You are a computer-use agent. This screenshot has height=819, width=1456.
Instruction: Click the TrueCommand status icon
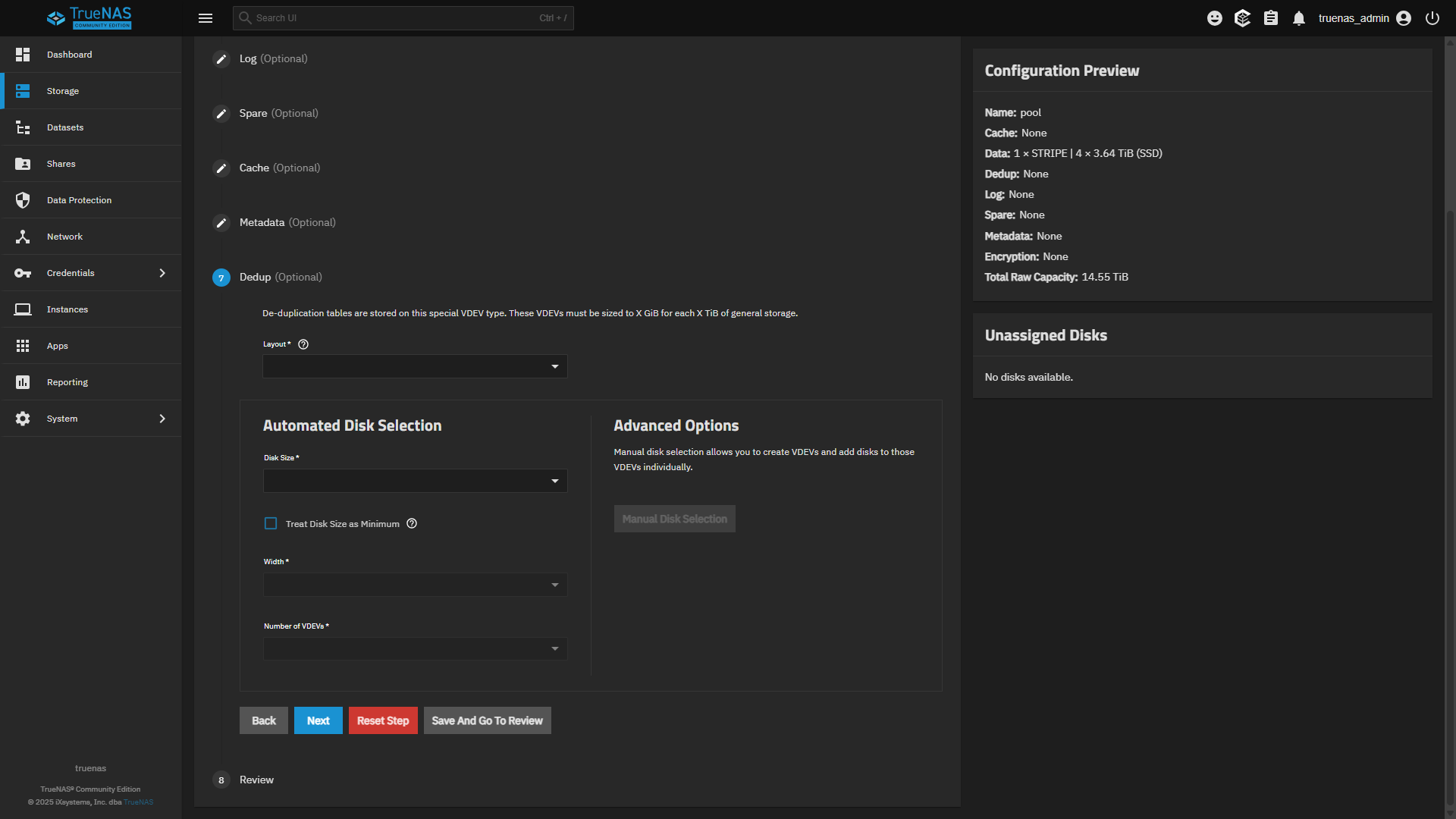[x=1242, y=18]
